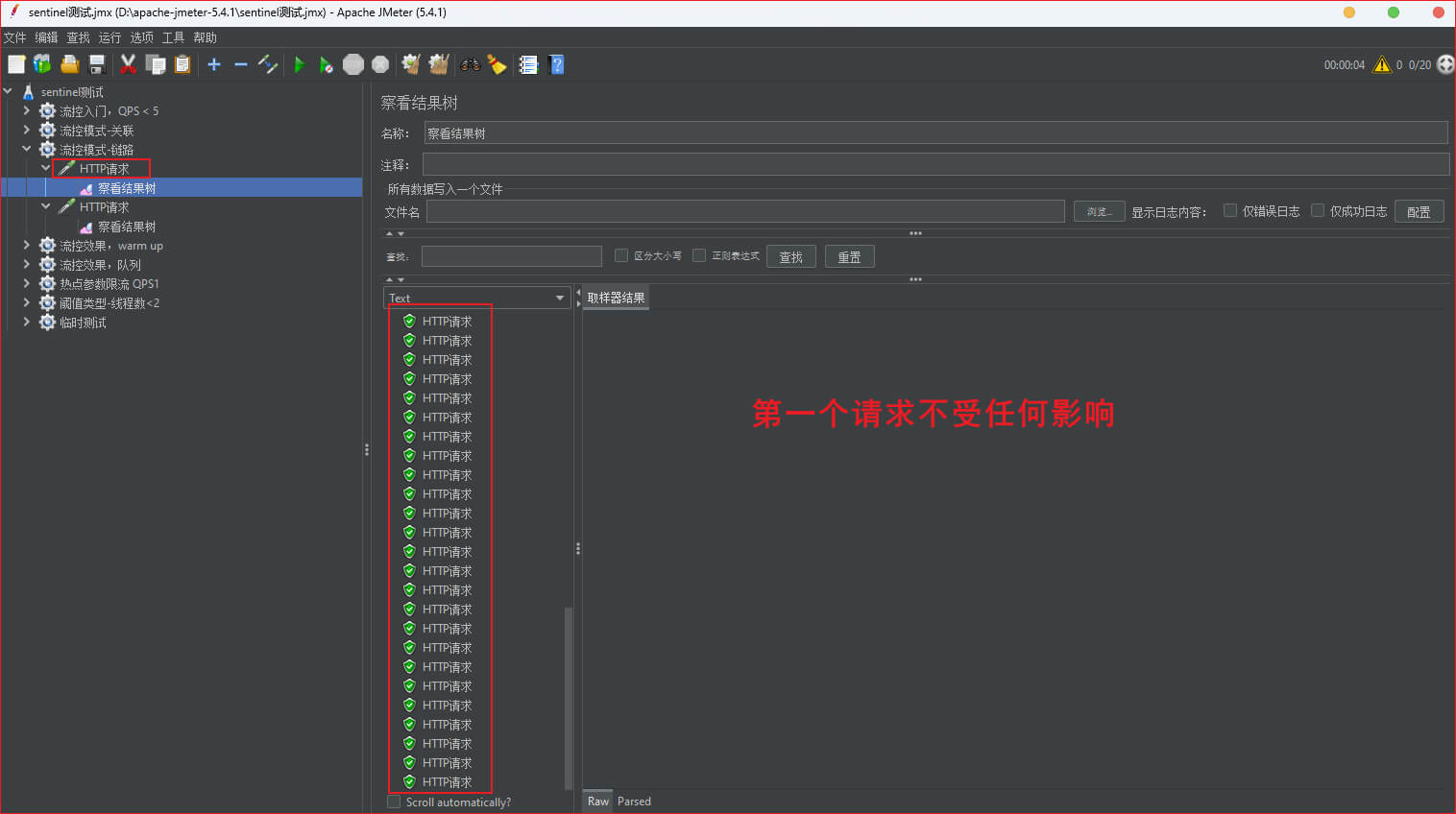Click the 注释 comments input field
Viewport: 1456px width, 814px height.
tap(935, 164)
